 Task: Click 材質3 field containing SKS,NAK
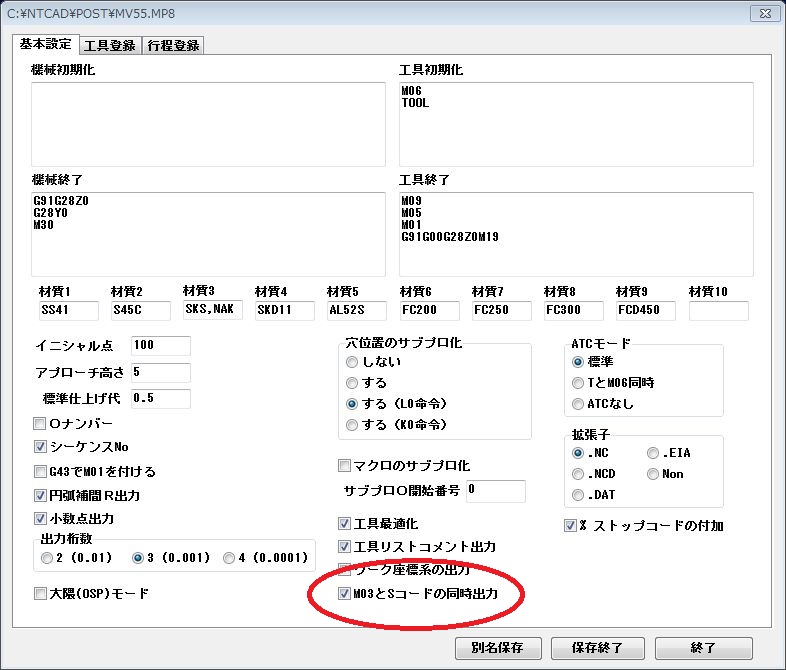click(213, 309)
